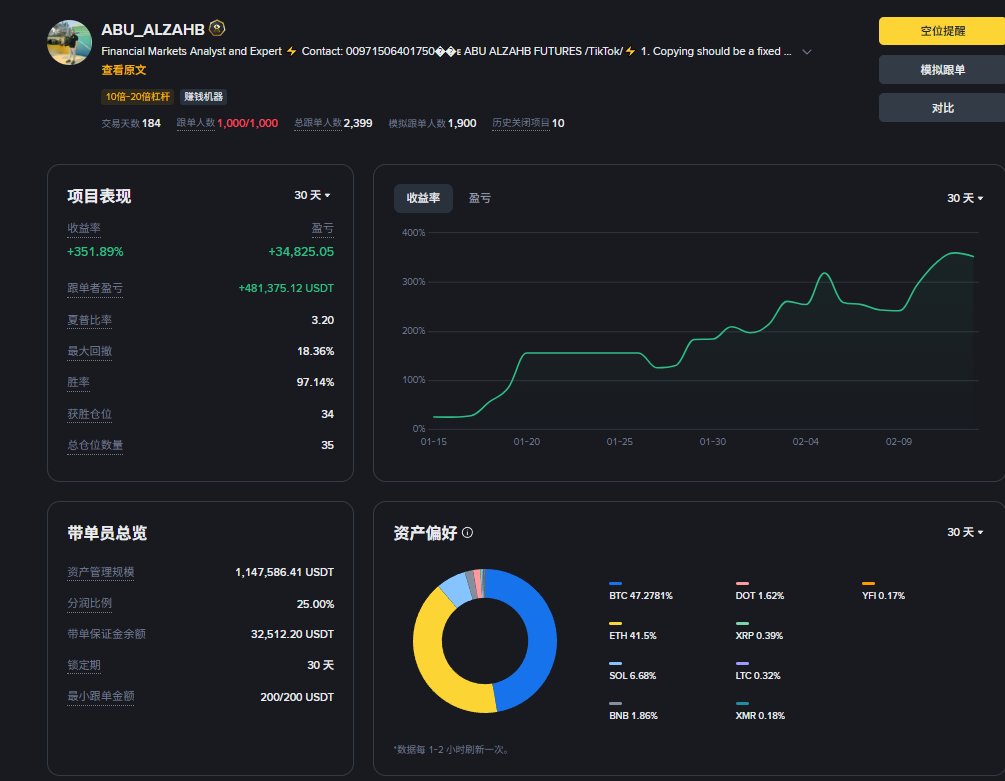Click the BTC blue legend marker

tap(615, 583)
